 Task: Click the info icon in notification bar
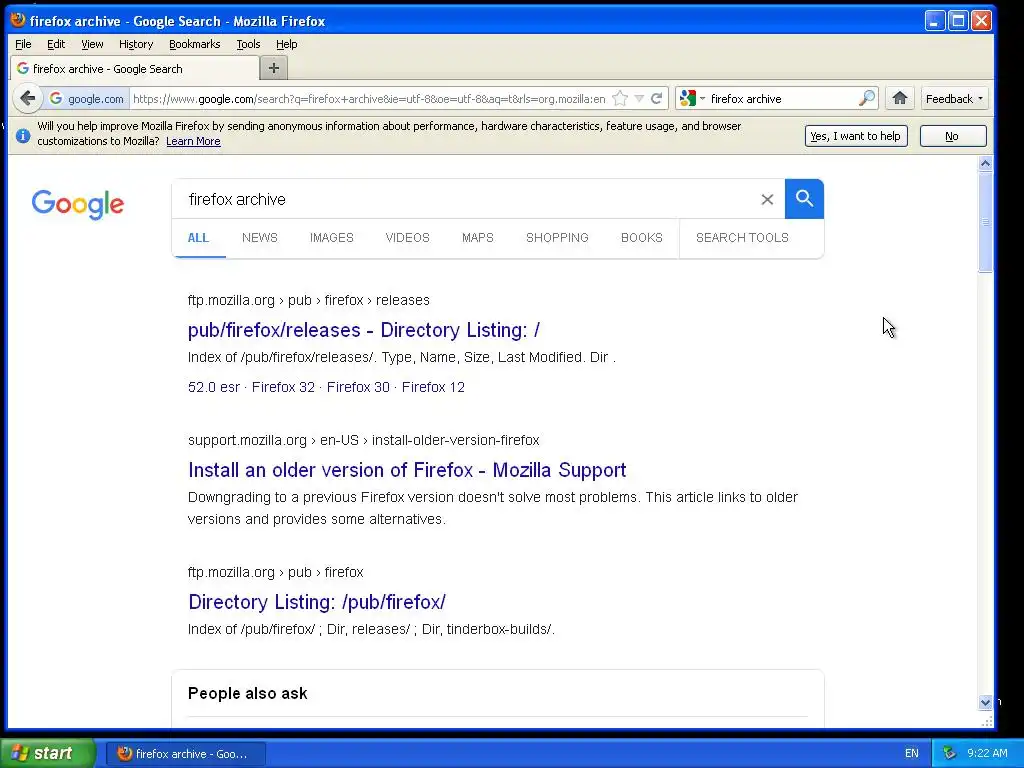[23, 135]
